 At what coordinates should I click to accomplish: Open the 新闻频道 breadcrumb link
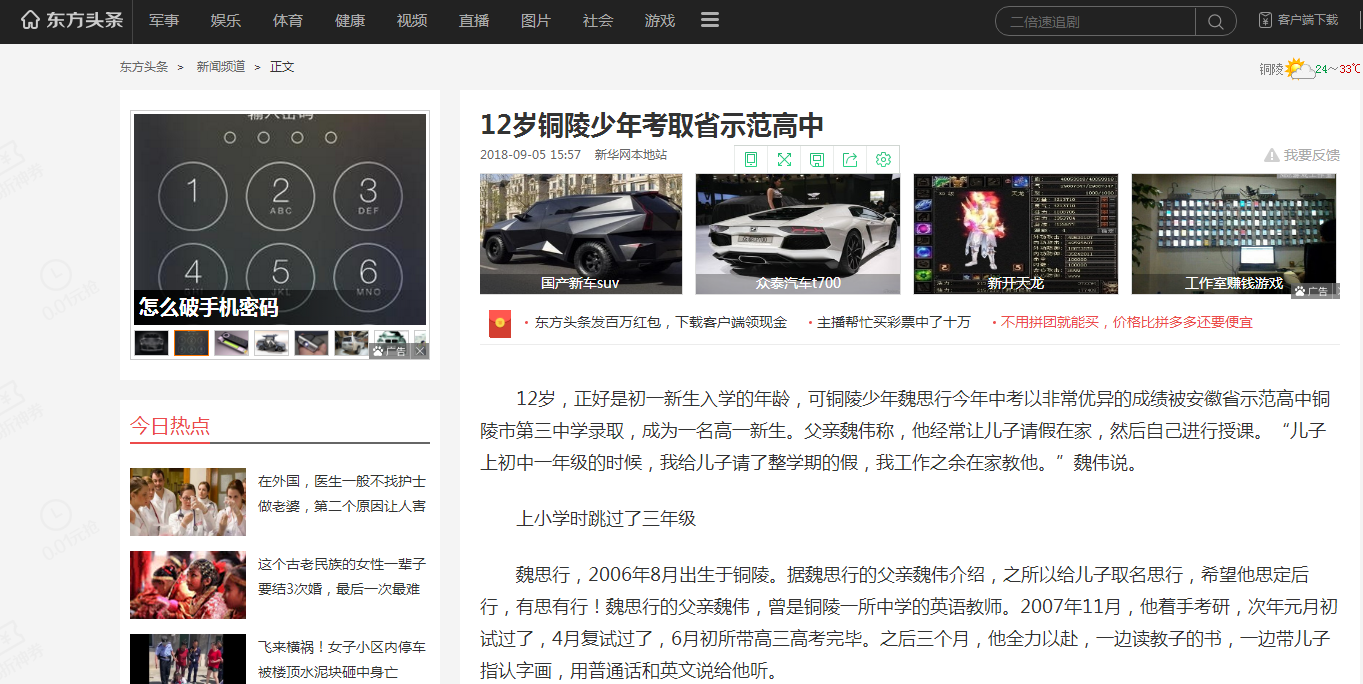tap(220, 67)
